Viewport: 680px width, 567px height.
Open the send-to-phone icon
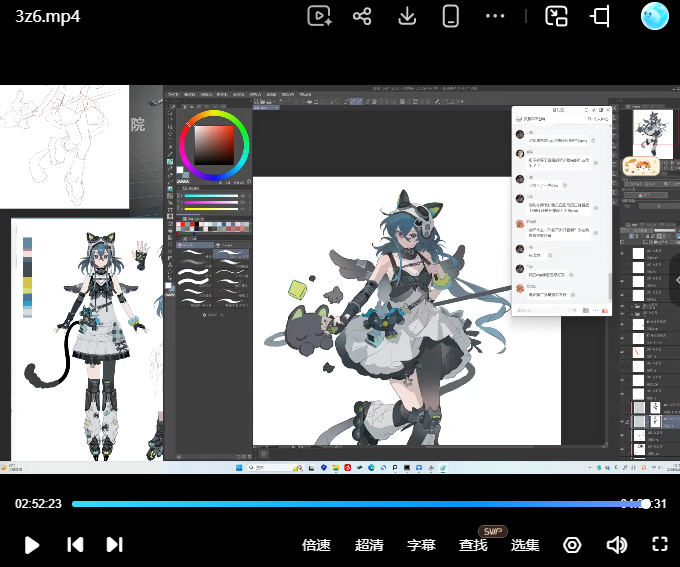point(451,16)
